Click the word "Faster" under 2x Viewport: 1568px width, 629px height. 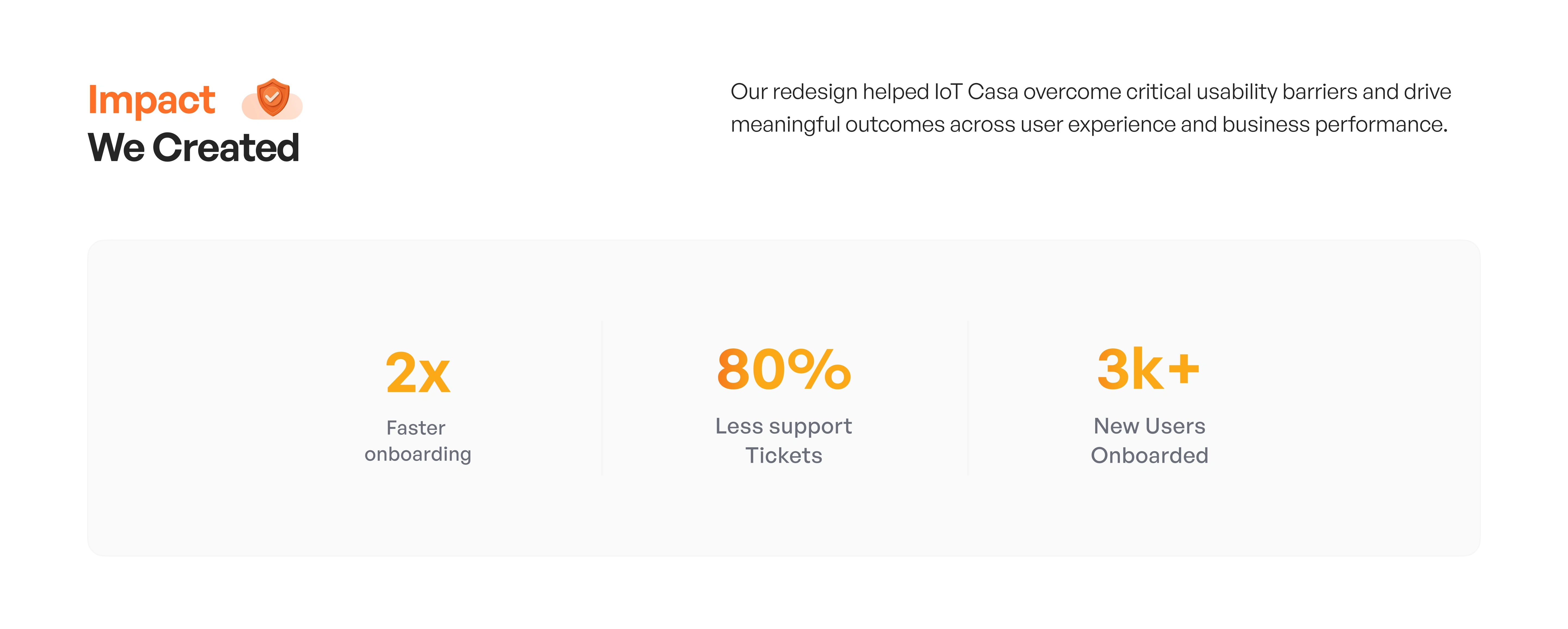coord(416,428)
